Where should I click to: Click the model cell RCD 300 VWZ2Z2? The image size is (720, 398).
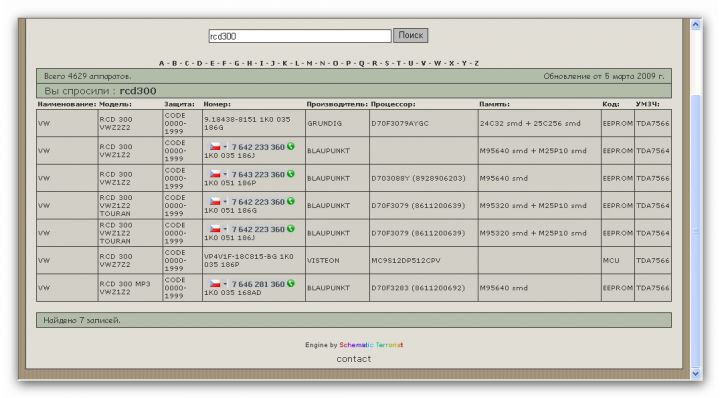(x=130, y=123)
